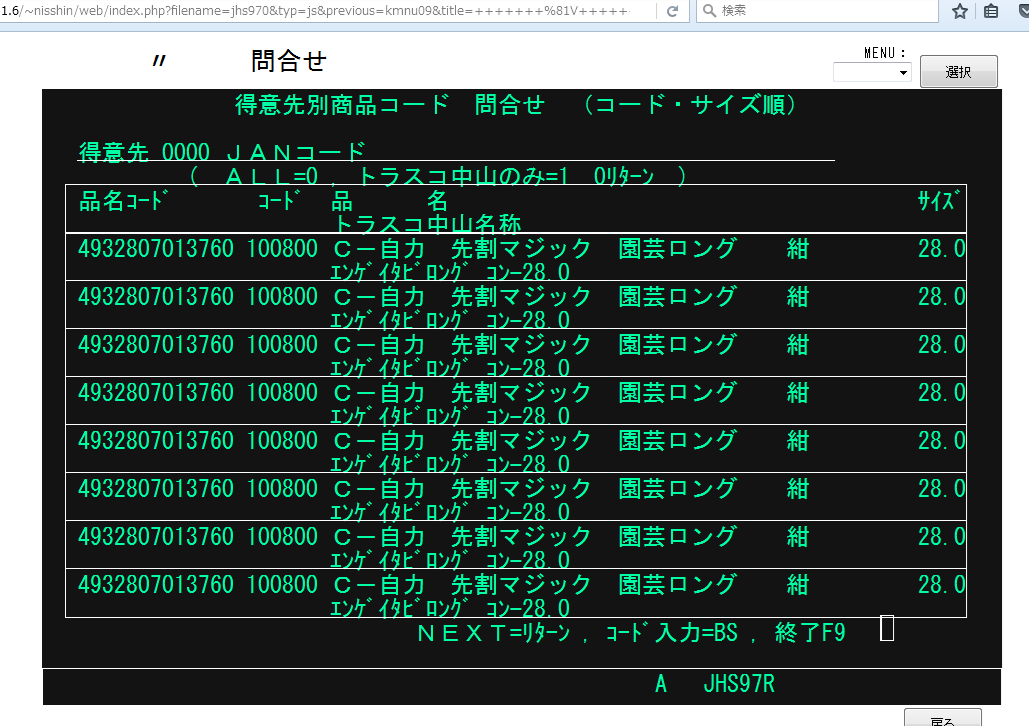The image size is (1029, 726).
Task: Click the 得意先別商品コード 問合せ title
Action: pos(390,105)
